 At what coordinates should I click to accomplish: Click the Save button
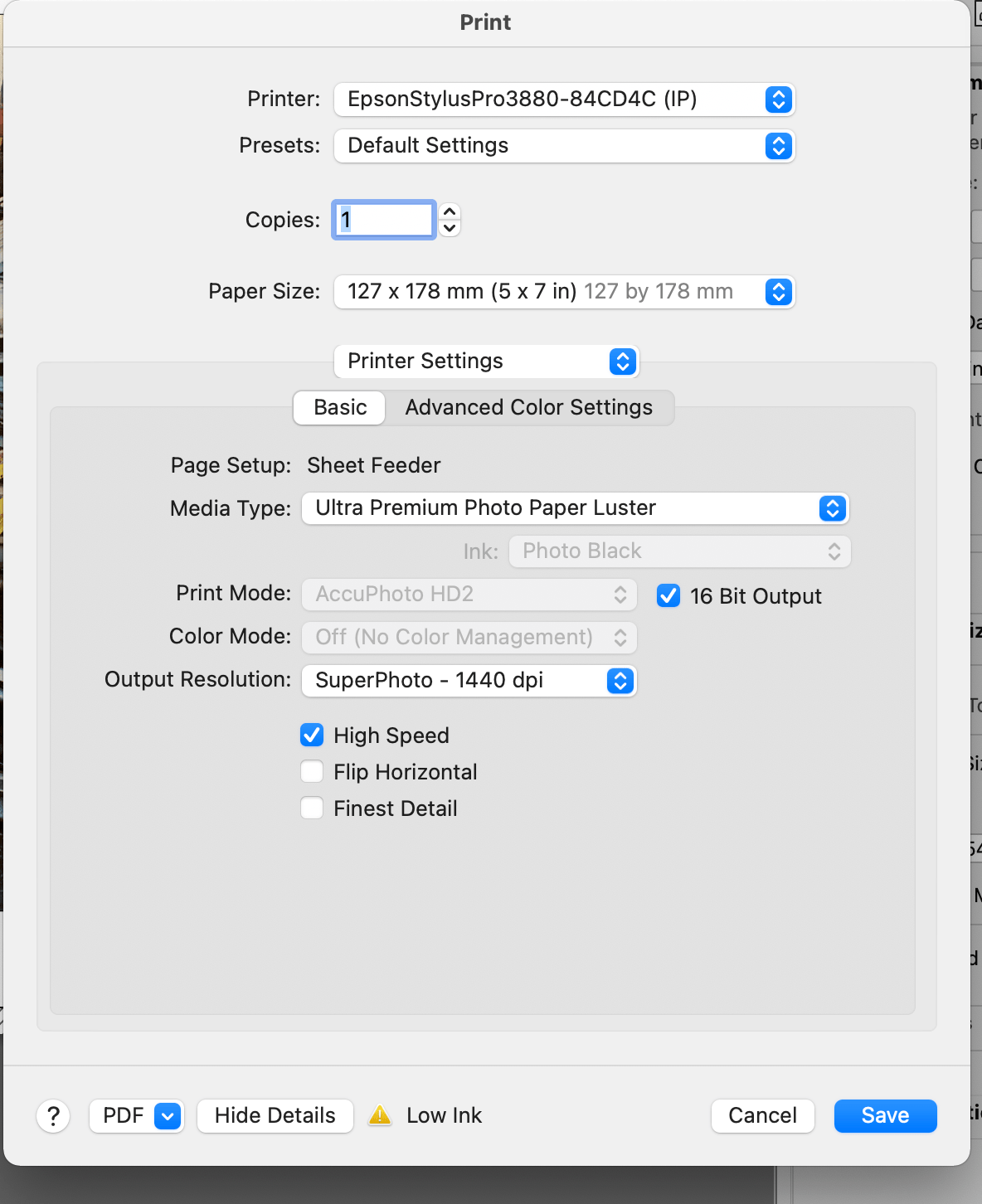click(x=884, y=1115)
